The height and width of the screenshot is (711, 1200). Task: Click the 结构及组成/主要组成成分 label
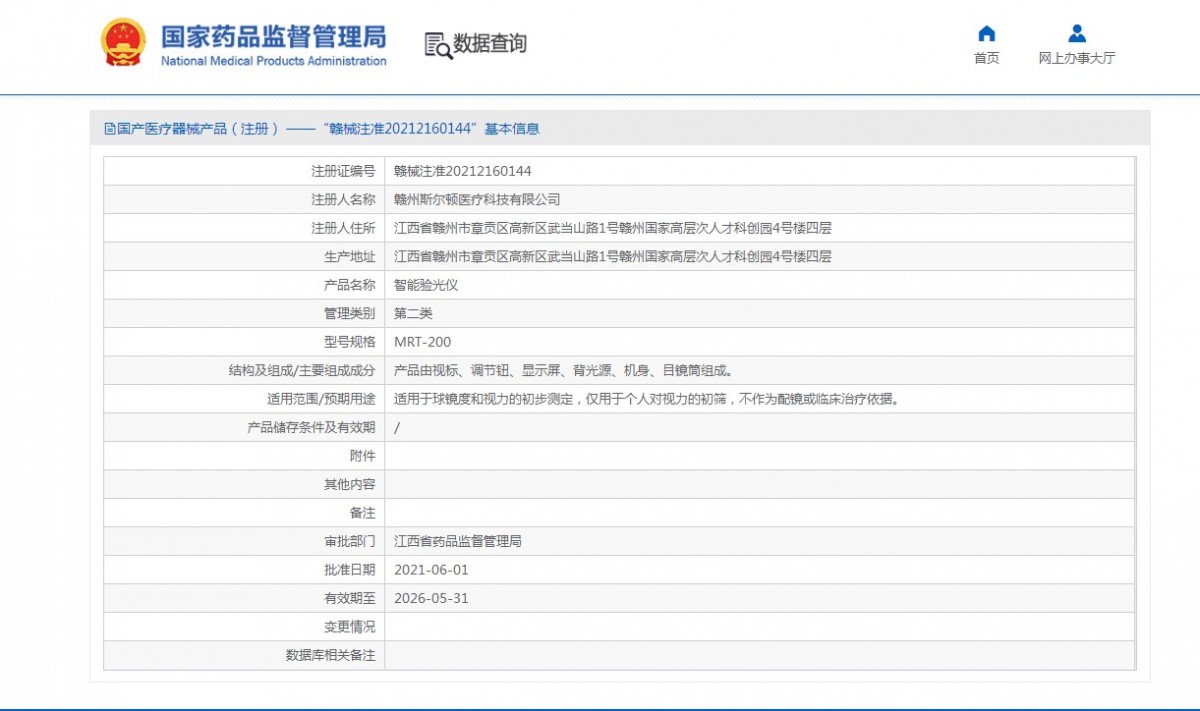tap(302, 371)
